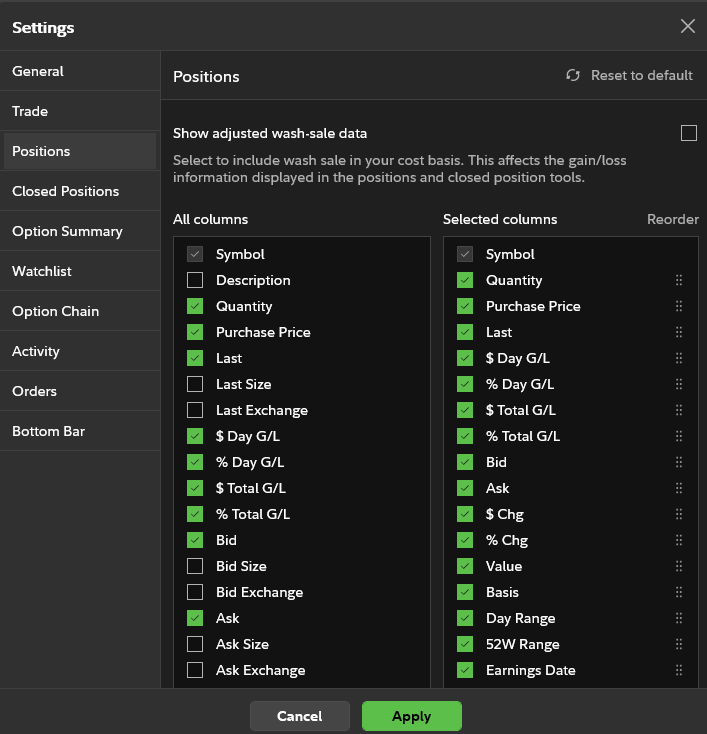Screen dimensions: 707x734
Task: Enable Show adjusted wash-sale data checkbox
Action: pyautogui.click(x=688, y=133)
